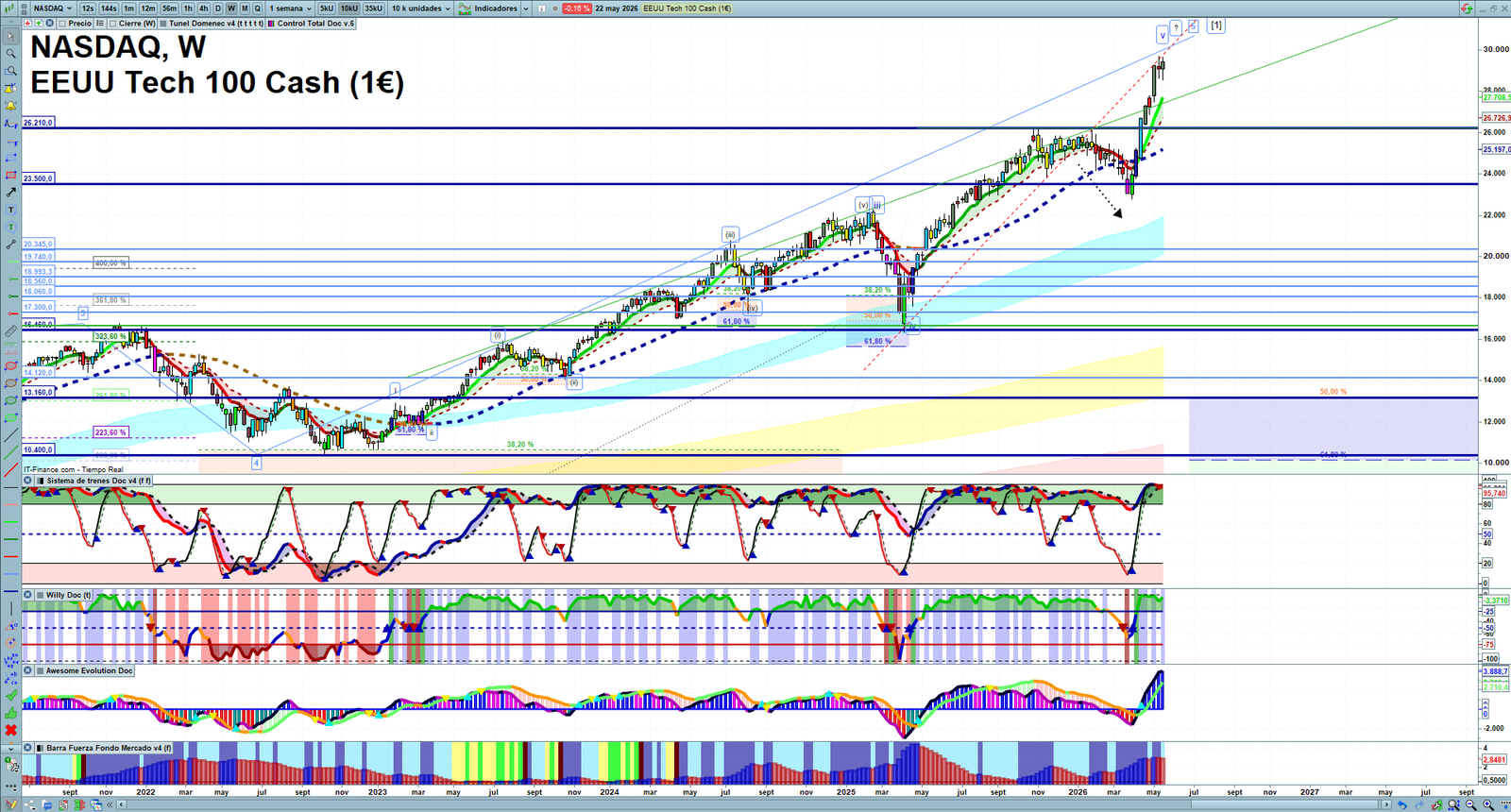Click the red plus add-indicator icon
Viewport: 1511px width, 812px height.
click(x=28, y=24)
